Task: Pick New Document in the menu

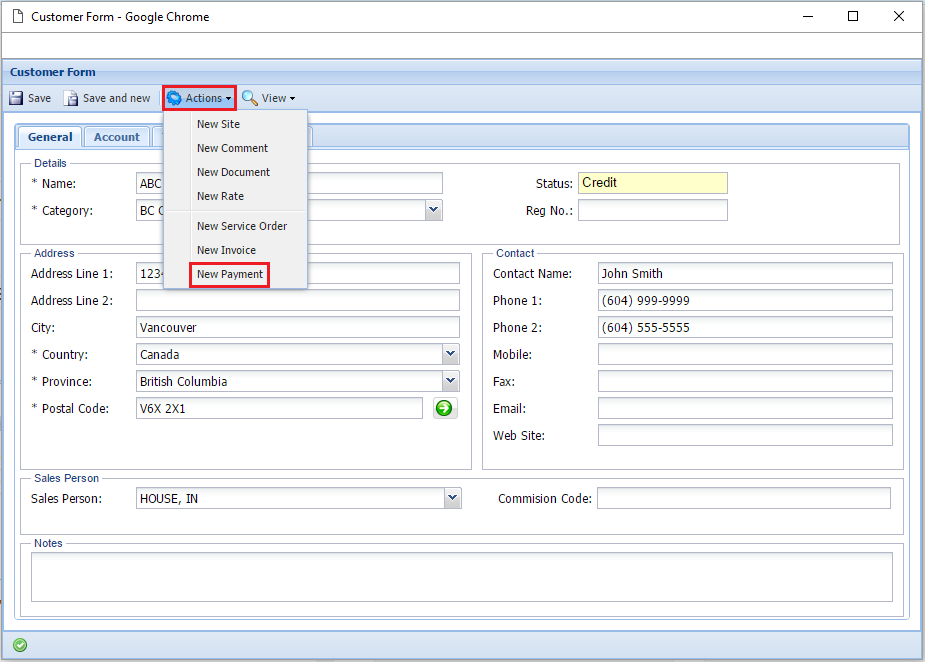Action: 233,172
